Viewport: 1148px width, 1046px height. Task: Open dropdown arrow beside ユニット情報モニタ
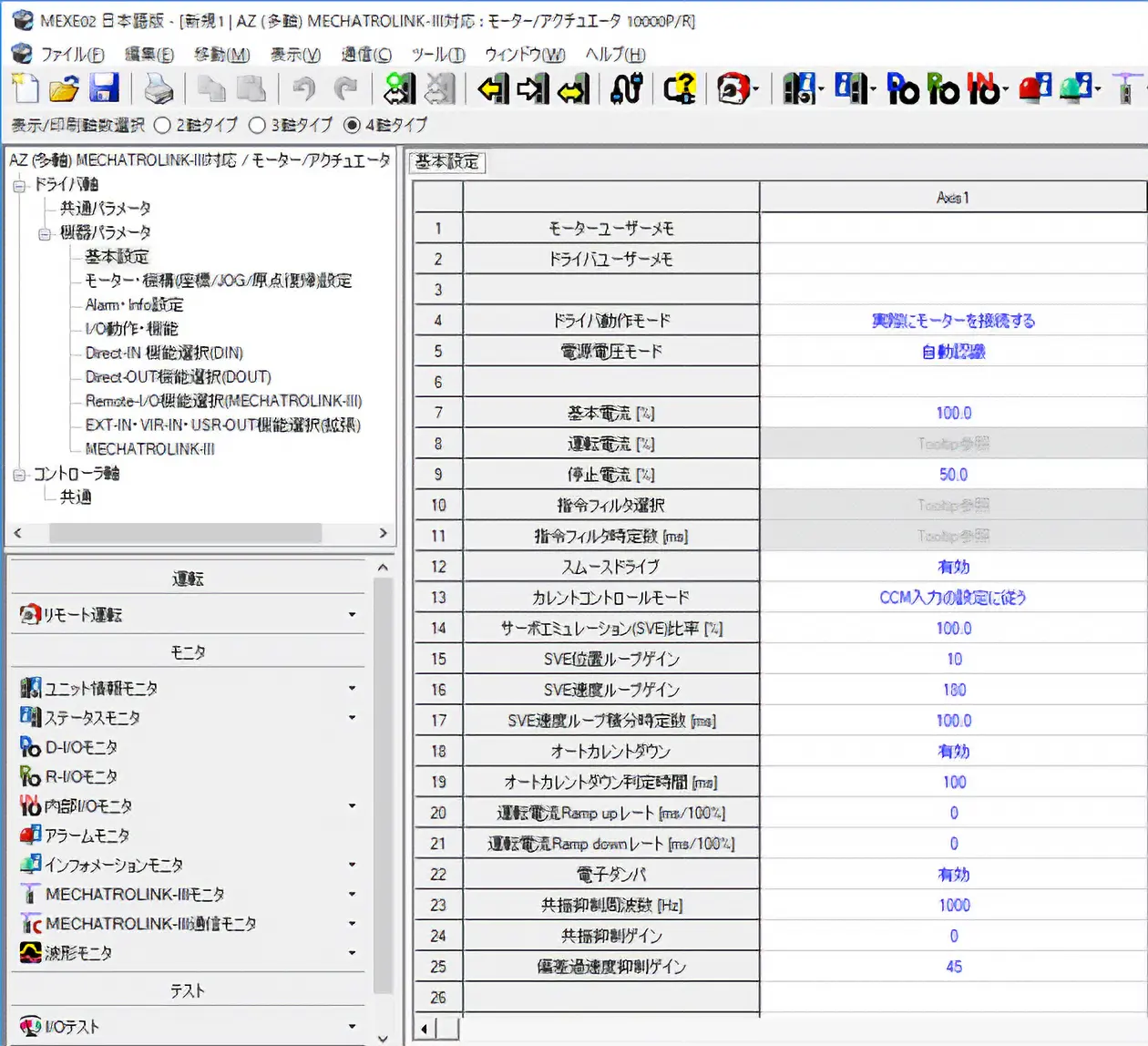click(352, 689)
